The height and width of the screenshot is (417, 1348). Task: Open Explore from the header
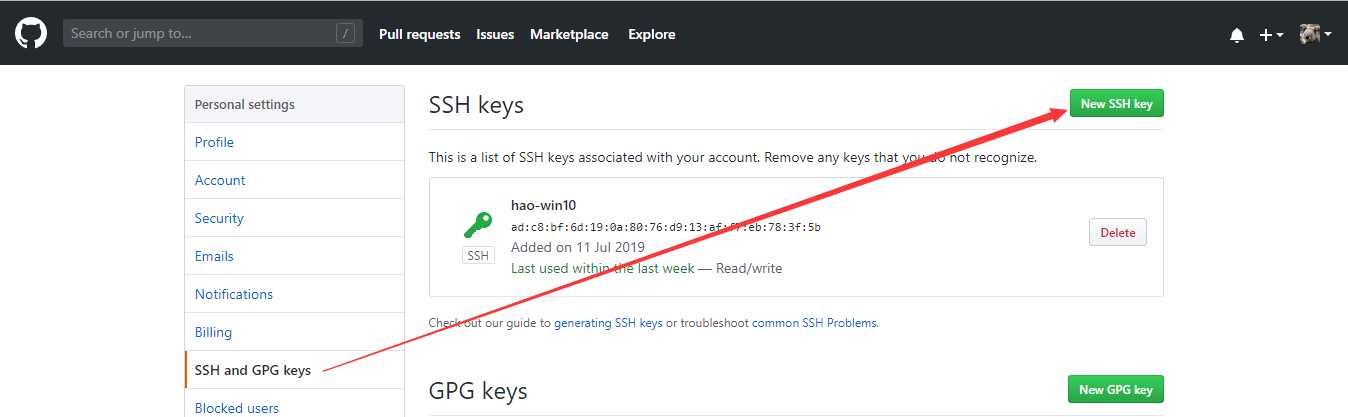[651, 34]
